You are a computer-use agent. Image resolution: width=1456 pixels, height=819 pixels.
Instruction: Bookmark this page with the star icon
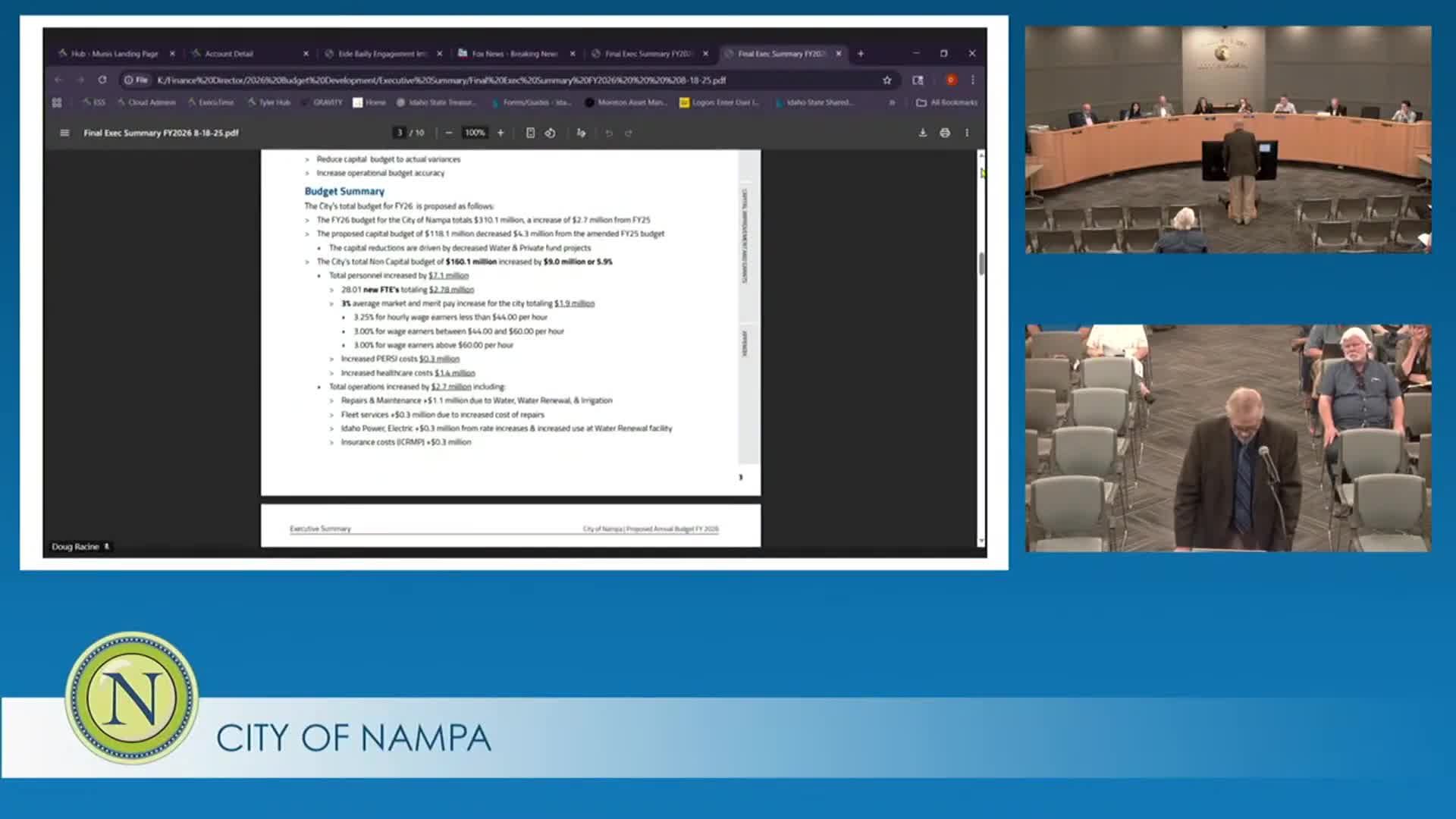(x=886, y=80)
